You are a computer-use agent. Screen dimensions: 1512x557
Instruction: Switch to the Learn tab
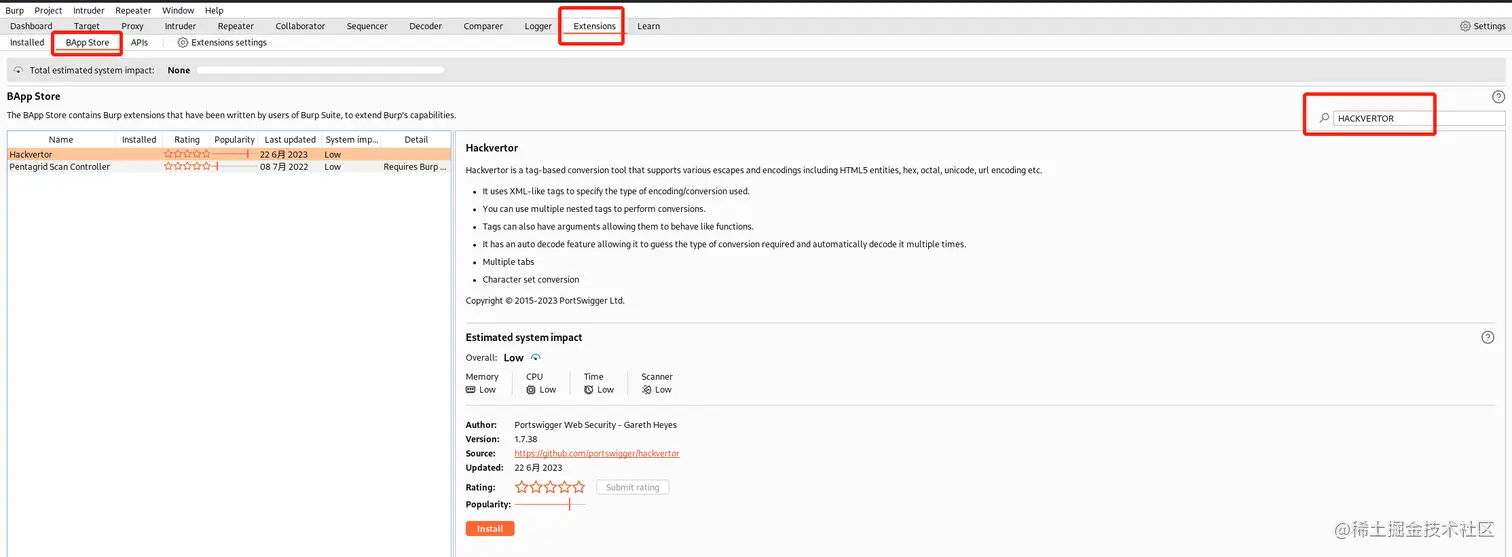648,26
